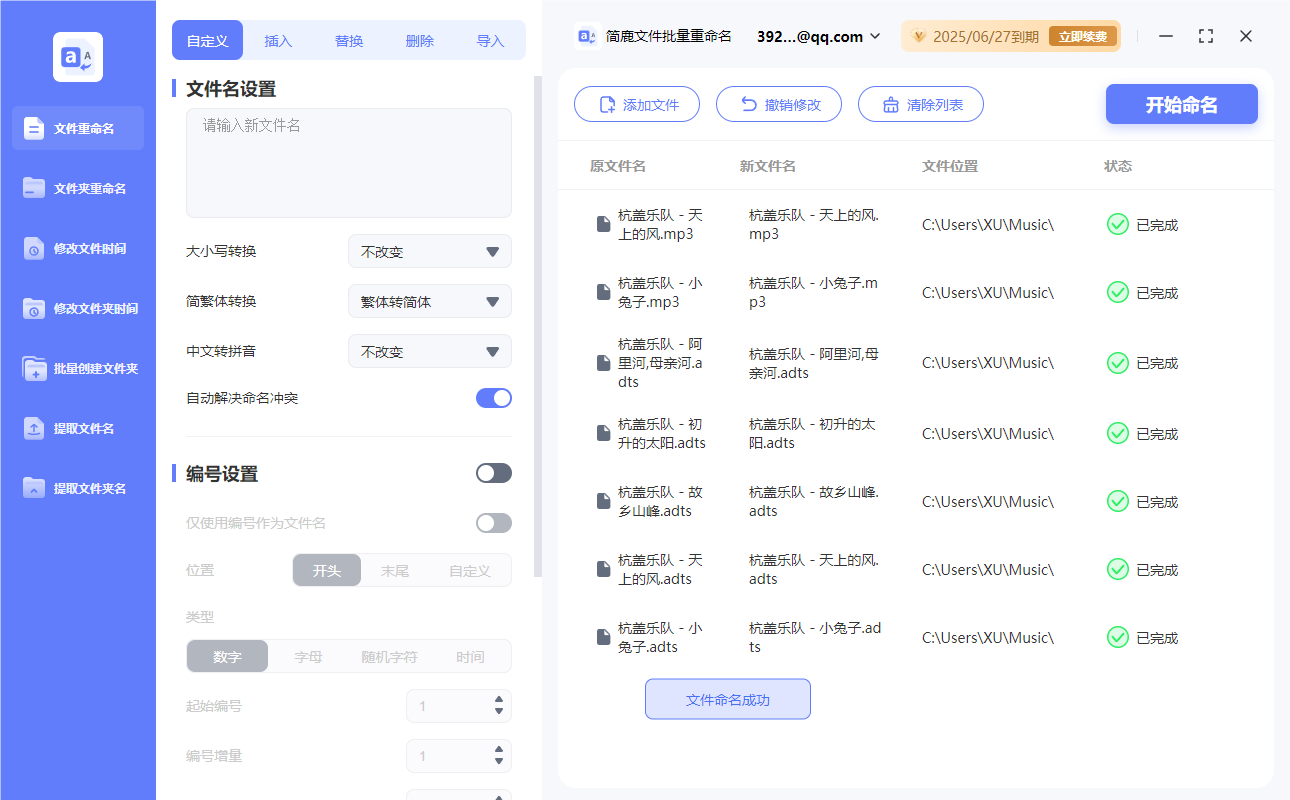Open the 提取文件名 sidebar tool
The width and height of the screenshot is (1290, 800).
tap(77, 428)
